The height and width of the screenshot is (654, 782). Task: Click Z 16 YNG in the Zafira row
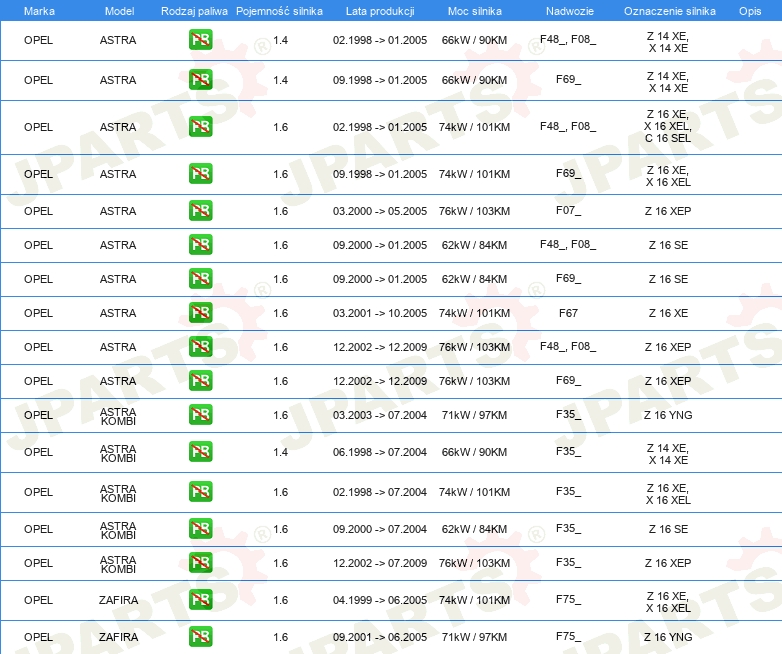[668, 637]
